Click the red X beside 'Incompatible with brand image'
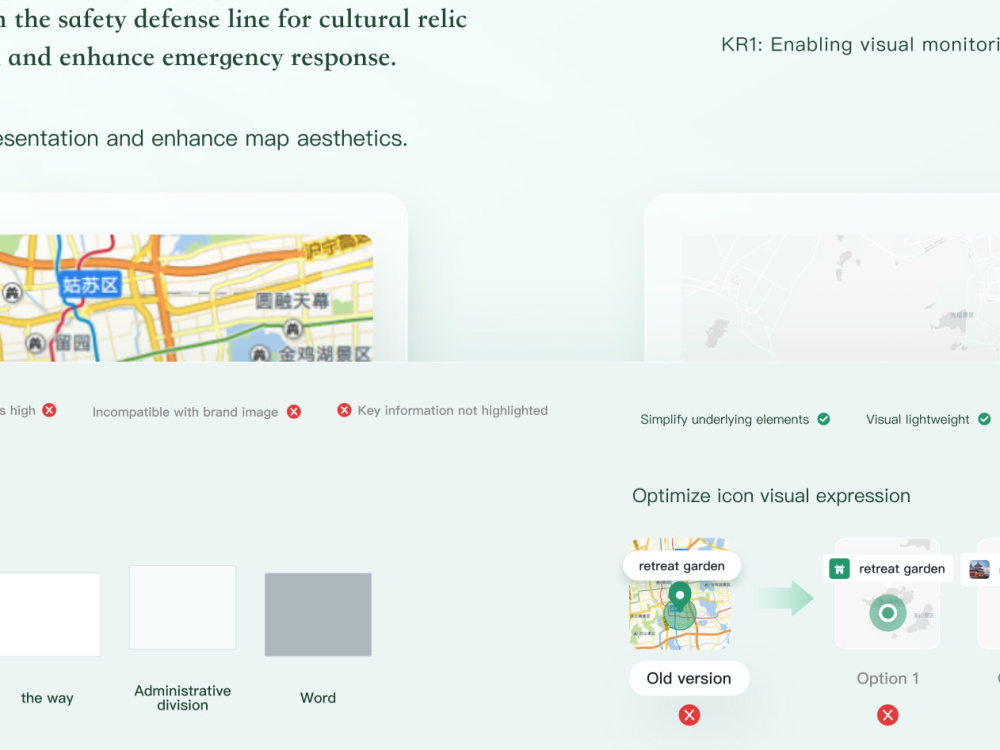This screenshot has width=1000, height=750. pos(294,411)
